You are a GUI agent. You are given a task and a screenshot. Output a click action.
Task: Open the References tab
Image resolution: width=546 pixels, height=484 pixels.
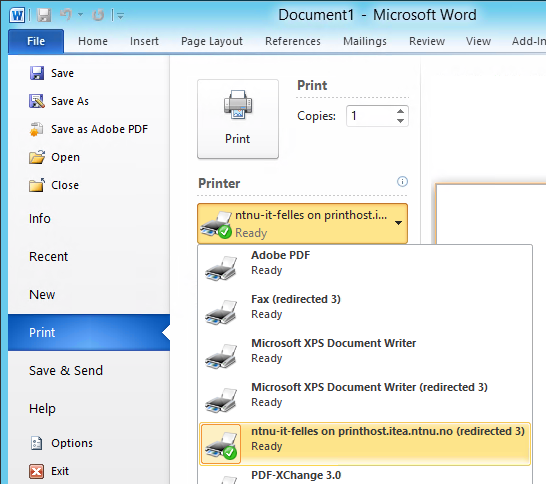293,41
